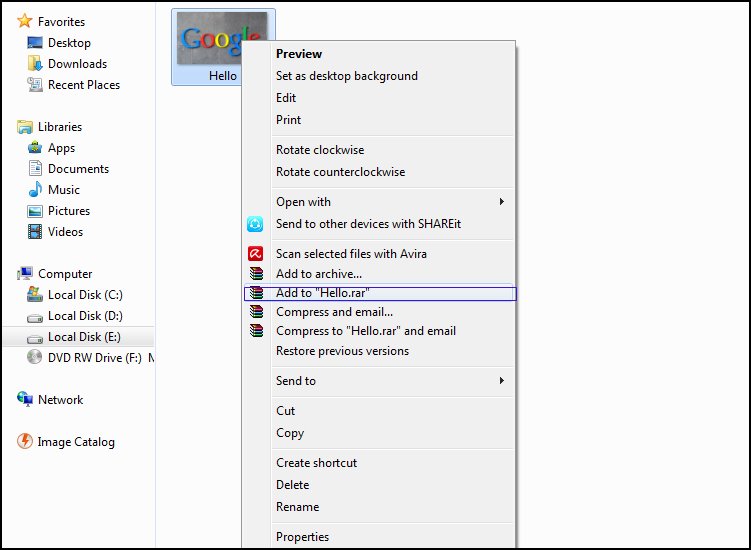Open Desktop label in Favorites

coord(69,43)
